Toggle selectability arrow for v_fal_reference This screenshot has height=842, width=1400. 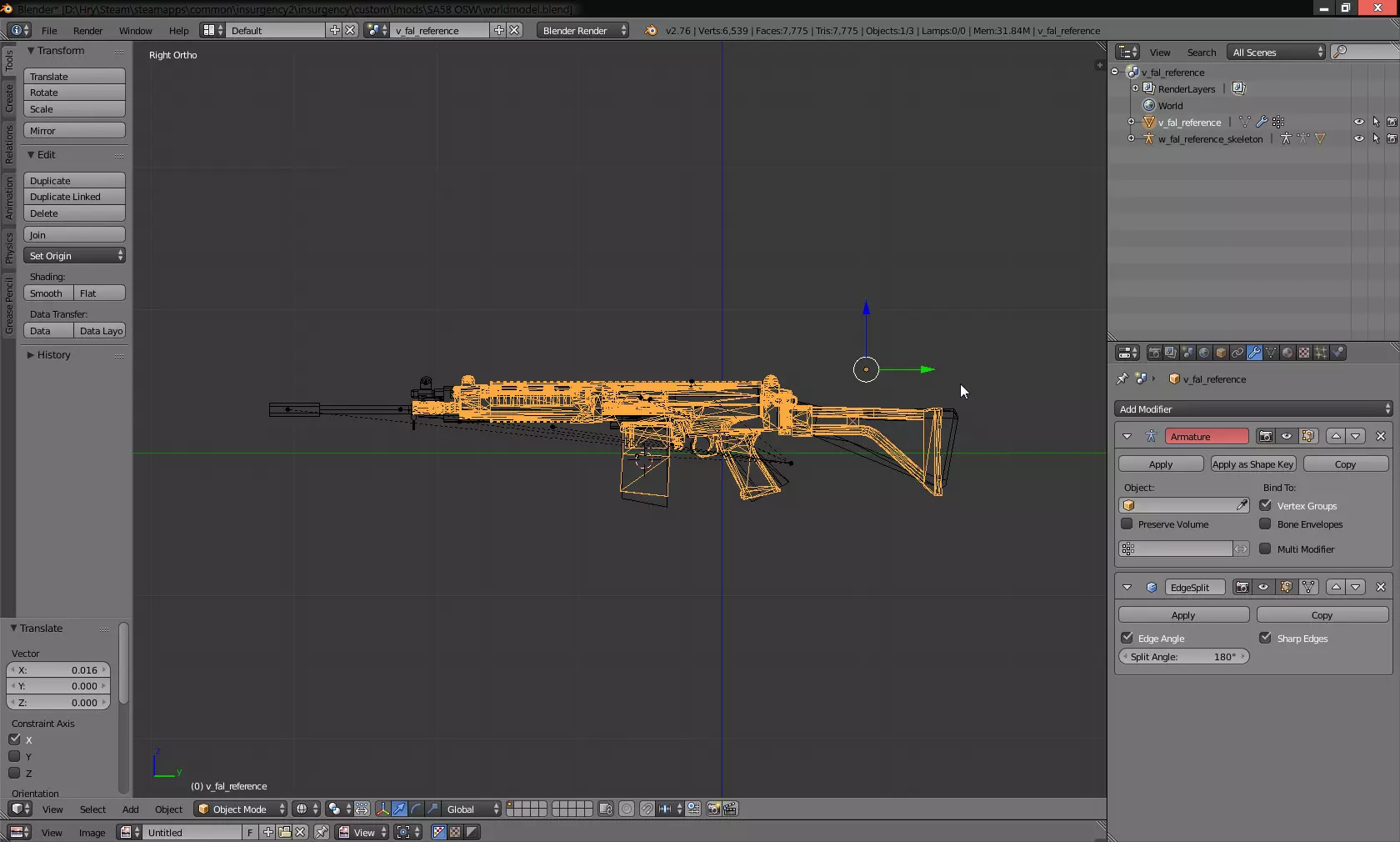click(x=1376, y=122)
